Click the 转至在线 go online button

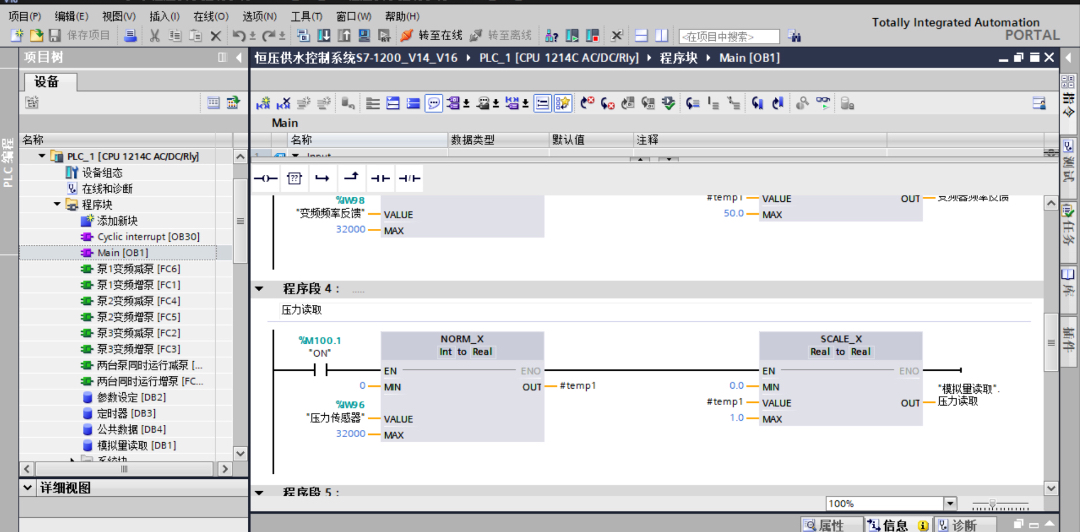click(x=431, y=35)
